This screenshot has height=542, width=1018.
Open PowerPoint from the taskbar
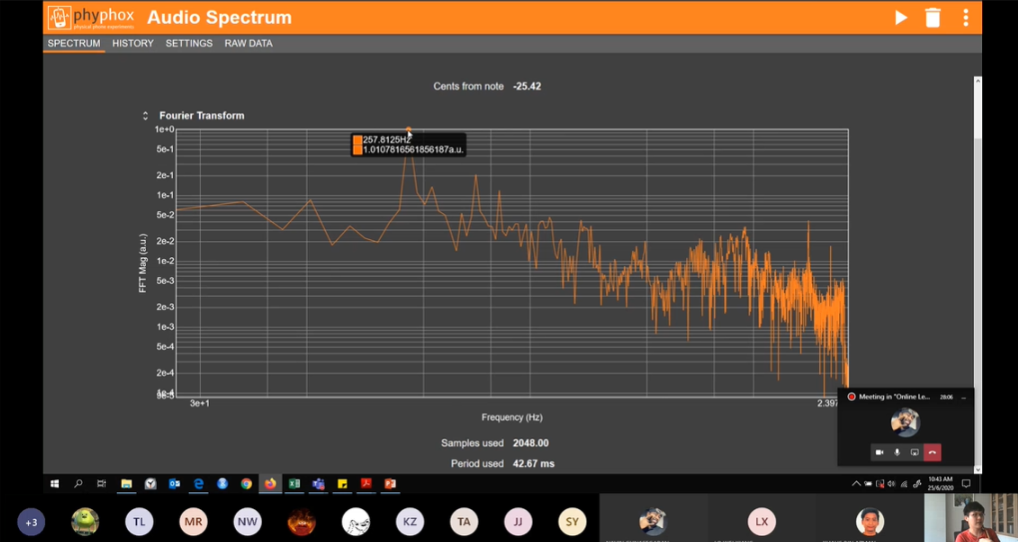390,484
